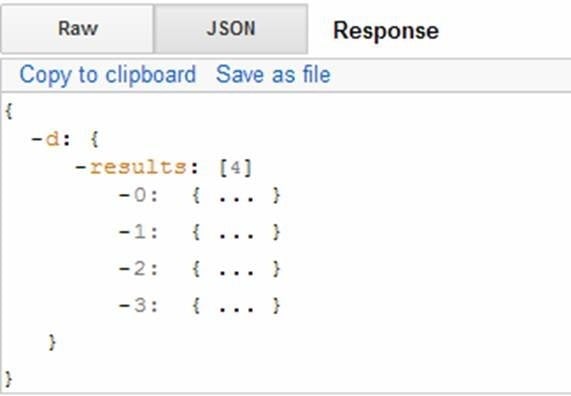This screenshot has height=396, width=571.
Task: Click the [4] array count indicator
Action: [236, 168]
